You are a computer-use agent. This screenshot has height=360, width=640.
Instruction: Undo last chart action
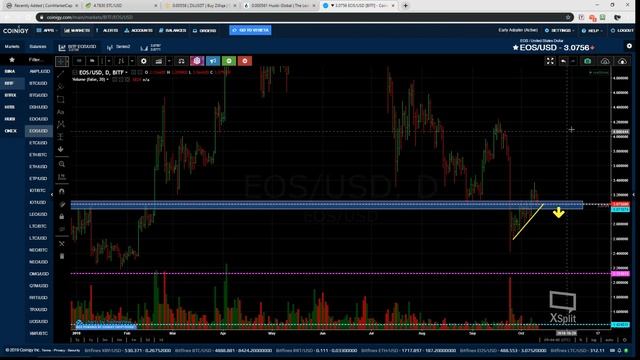coord(563,61)
